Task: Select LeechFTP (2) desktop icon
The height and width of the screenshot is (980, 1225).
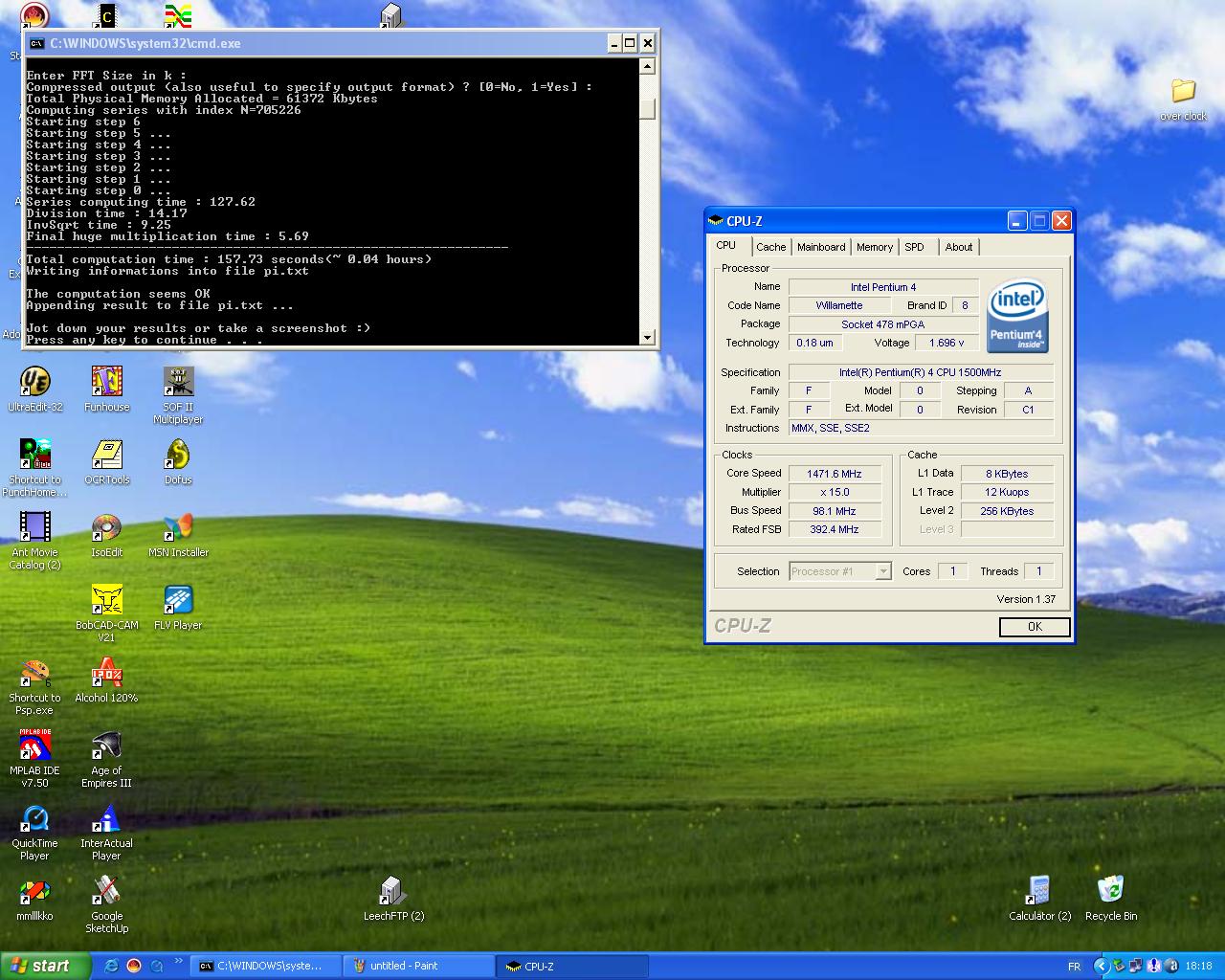Action: 393,899
